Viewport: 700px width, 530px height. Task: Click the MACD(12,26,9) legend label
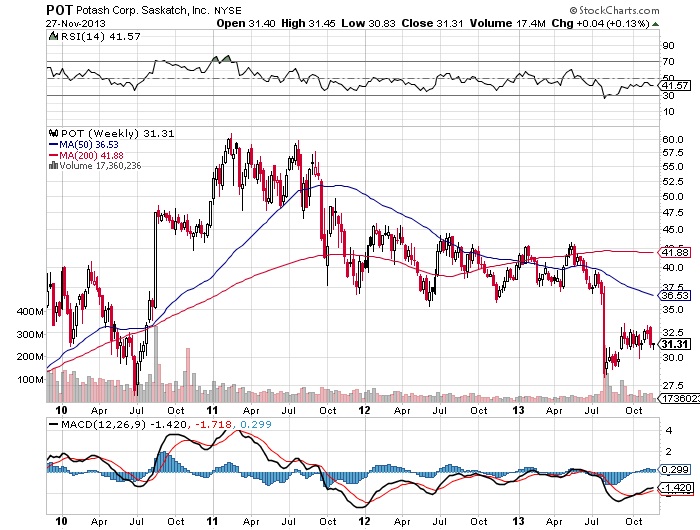pyautogui.click(x=103, y=424)
